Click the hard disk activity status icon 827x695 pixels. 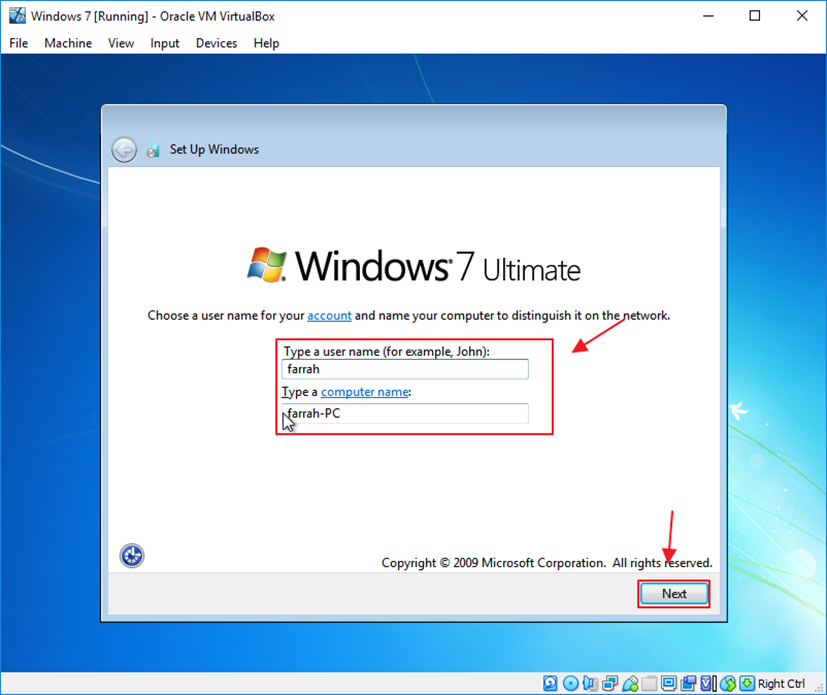tap(550, 684)
